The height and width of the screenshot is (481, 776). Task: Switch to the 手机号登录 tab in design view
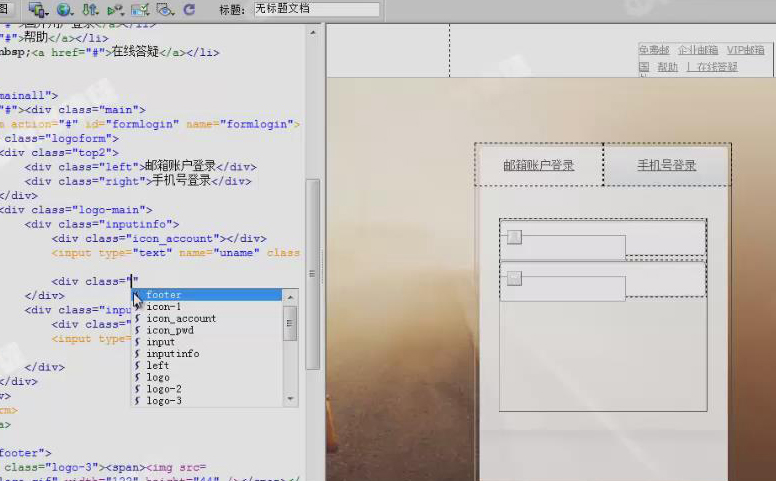click(x=666, y=165)
